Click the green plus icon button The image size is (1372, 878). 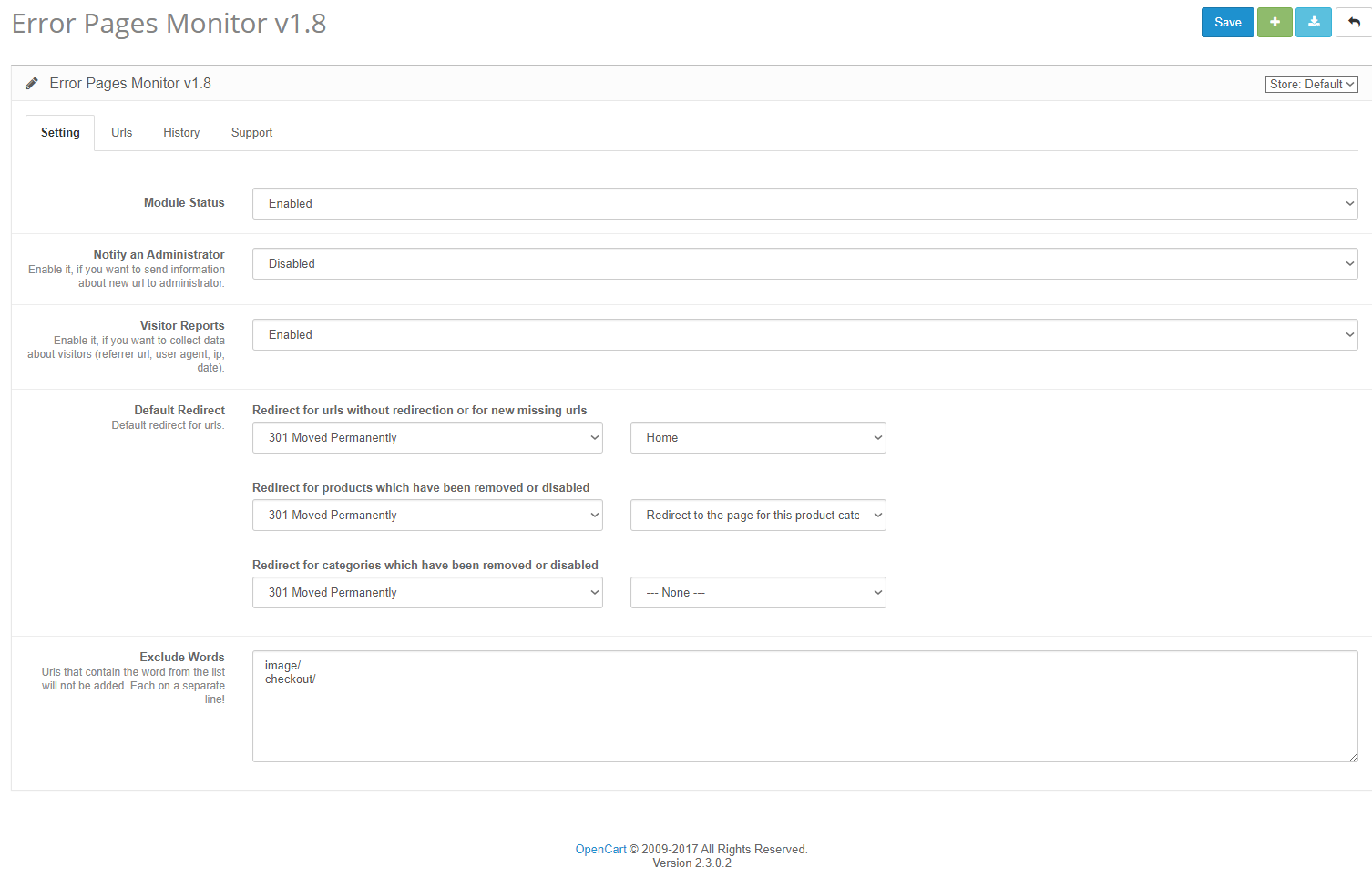1275,23
